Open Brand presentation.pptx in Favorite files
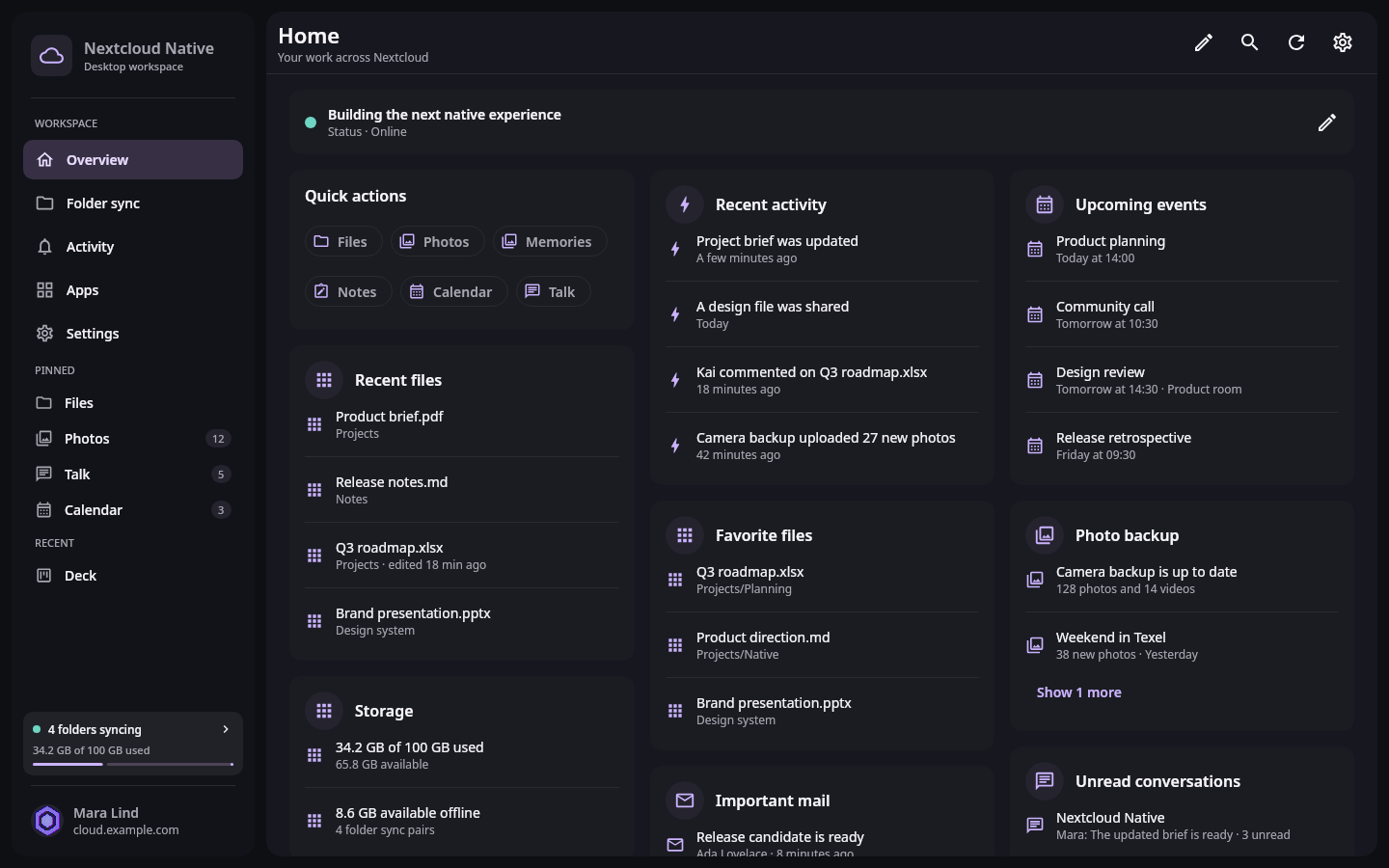Image resolution: width=1389 pixels, height=868 pixels. [822, 711]
